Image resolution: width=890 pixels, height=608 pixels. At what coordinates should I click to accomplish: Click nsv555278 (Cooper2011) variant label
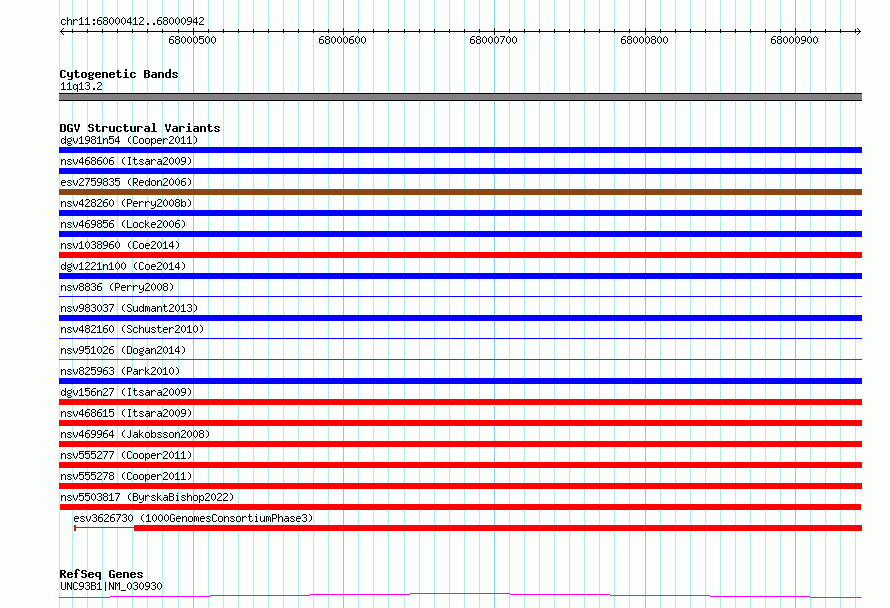coord(126,476)
